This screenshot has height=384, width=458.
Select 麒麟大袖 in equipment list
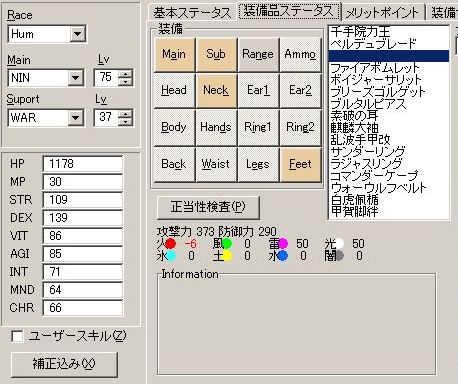pyautogui.click(x=354, y=128)
